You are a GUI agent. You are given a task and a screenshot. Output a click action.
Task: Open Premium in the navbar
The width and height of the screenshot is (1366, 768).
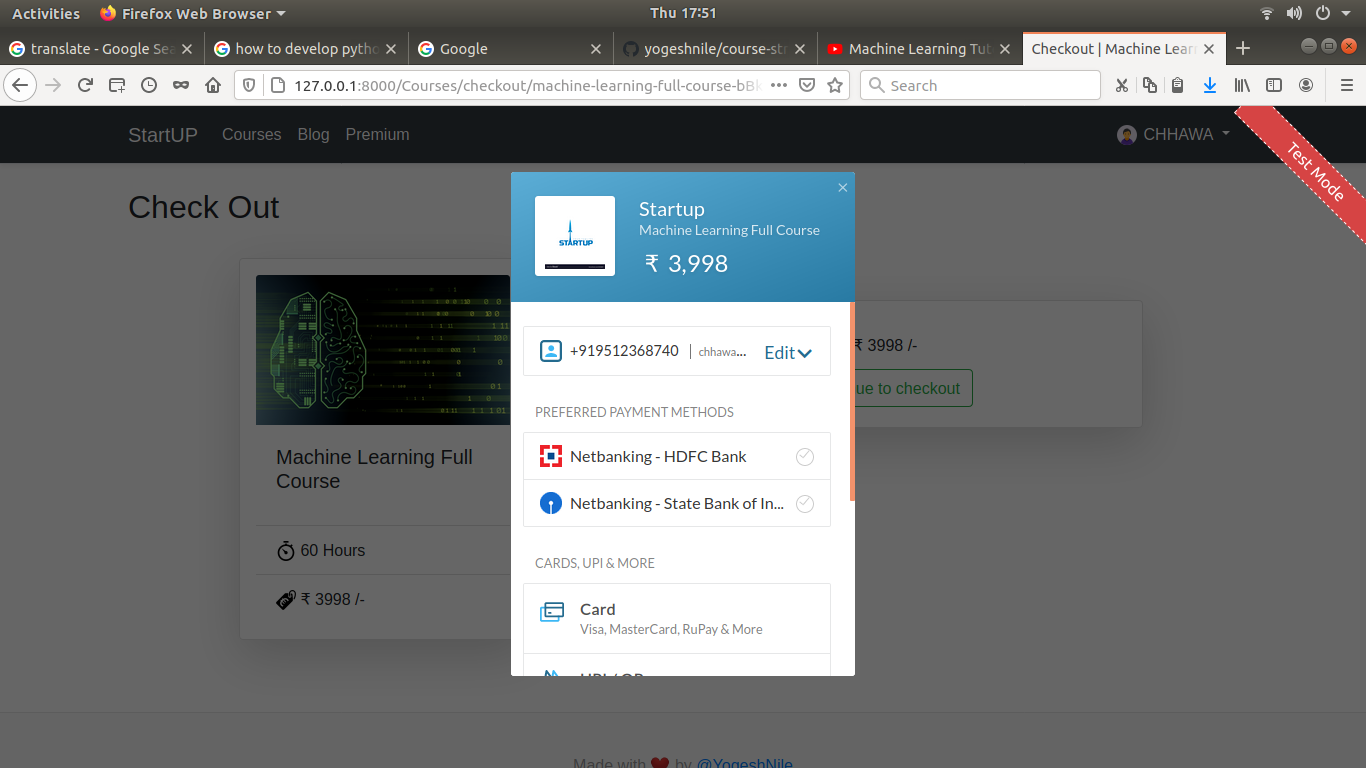click(x=377, y=134)
